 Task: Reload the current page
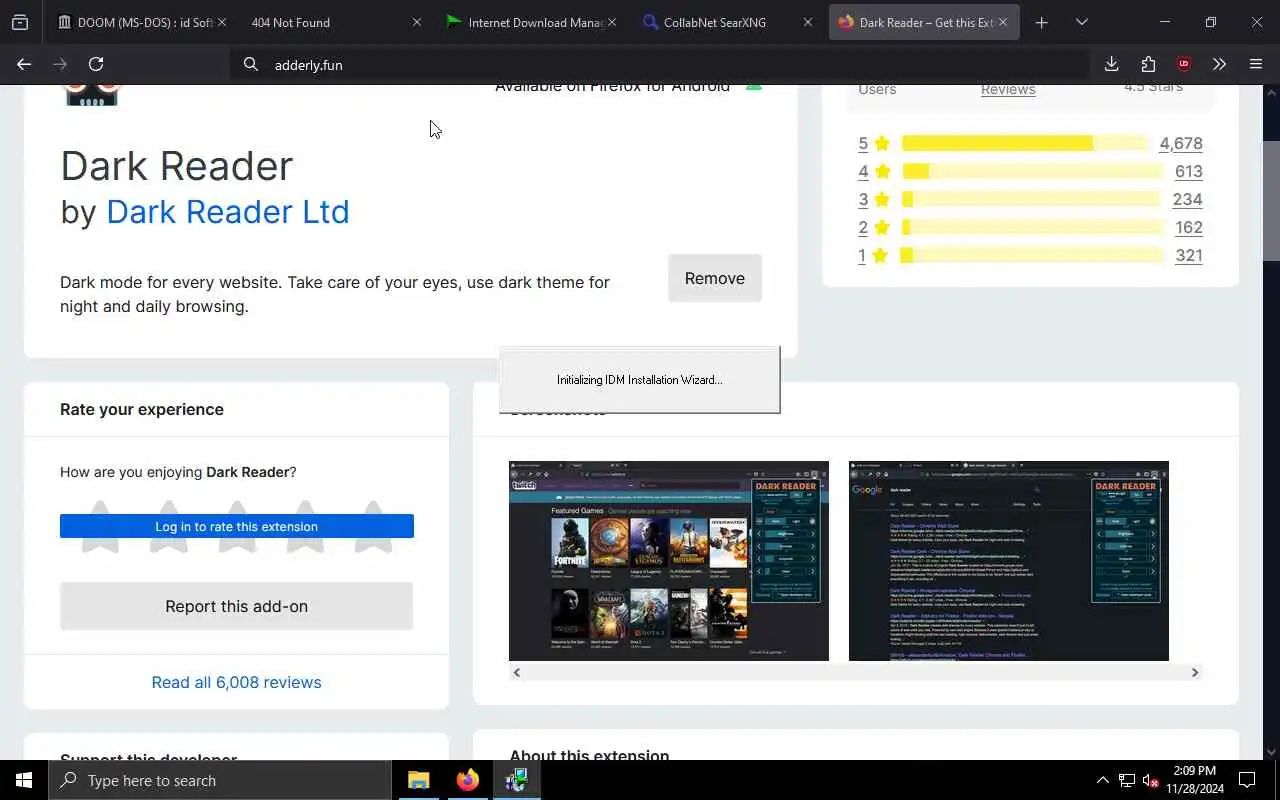pos(96,64)
